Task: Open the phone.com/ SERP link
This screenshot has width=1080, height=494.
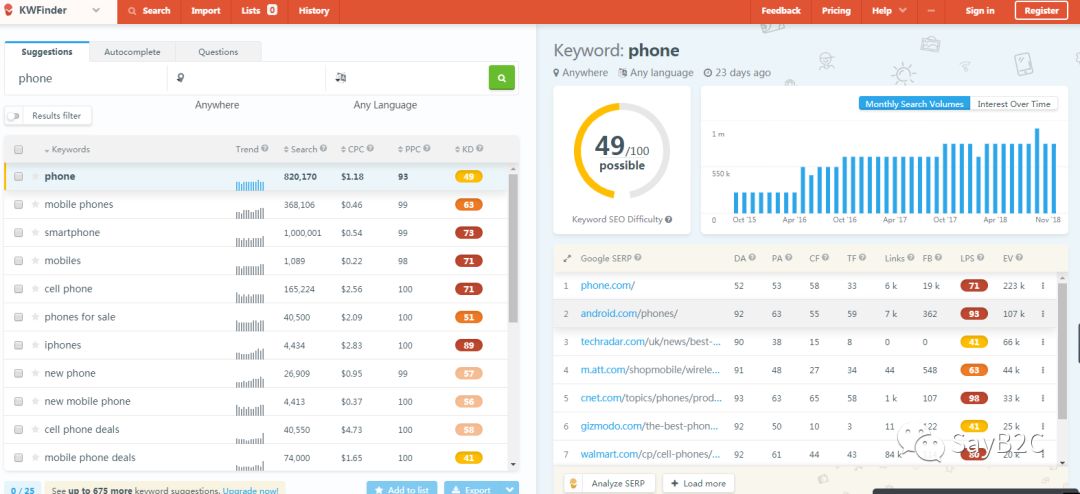Action: point(608,285)
